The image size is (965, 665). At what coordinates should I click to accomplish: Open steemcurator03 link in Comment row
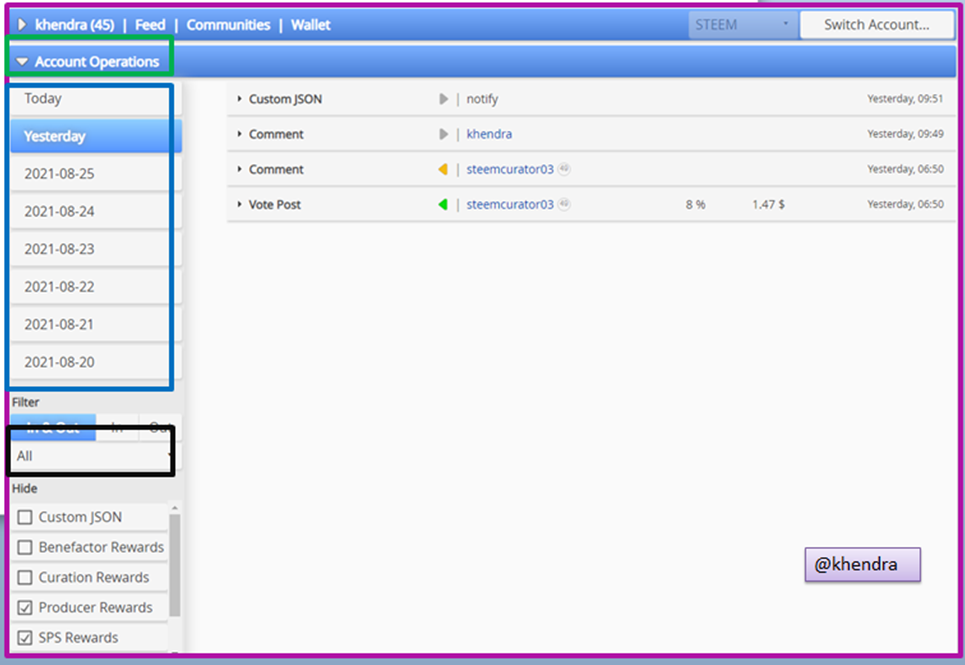click(510, 169)
